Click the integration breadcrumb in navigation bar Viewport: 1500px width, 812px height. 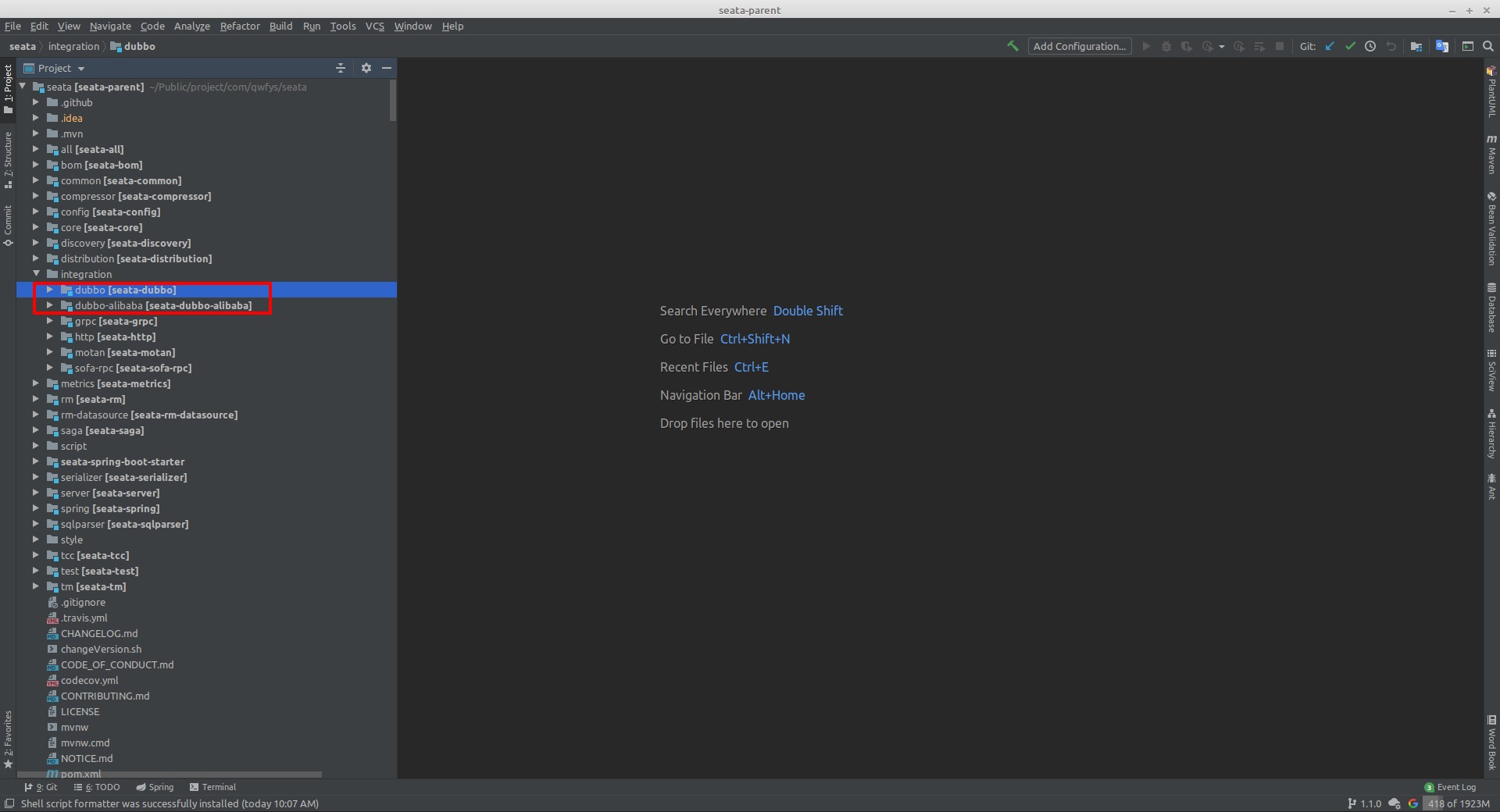coord(73,46)
